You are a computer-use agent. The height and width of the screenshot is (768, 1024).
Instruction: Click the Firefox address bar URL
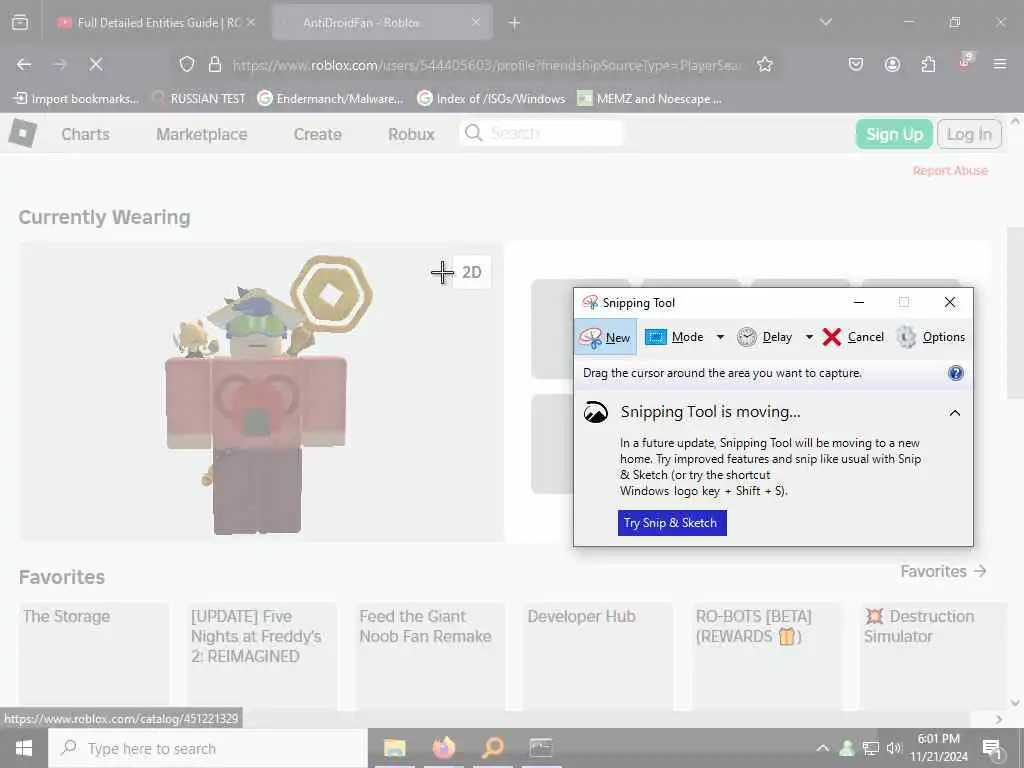(x=487, y=65)
